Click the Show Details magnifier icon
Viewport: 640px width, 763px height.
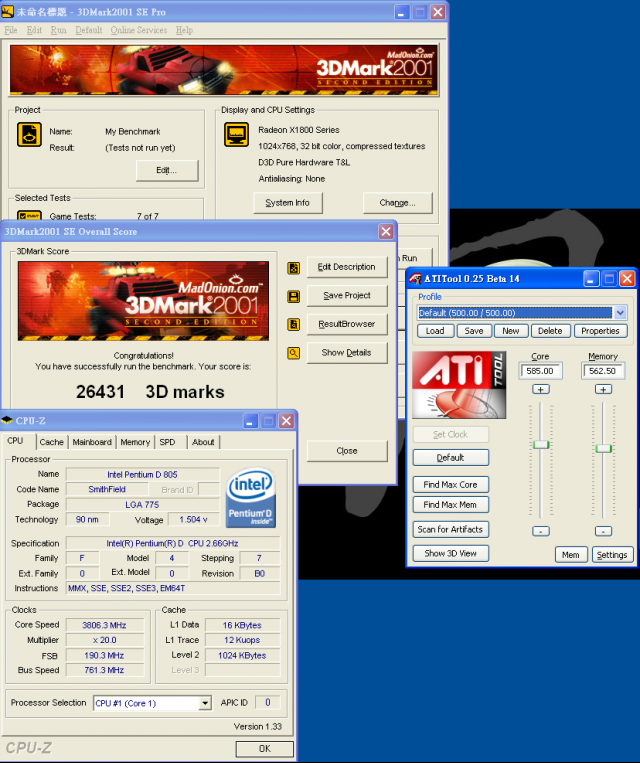293,353
